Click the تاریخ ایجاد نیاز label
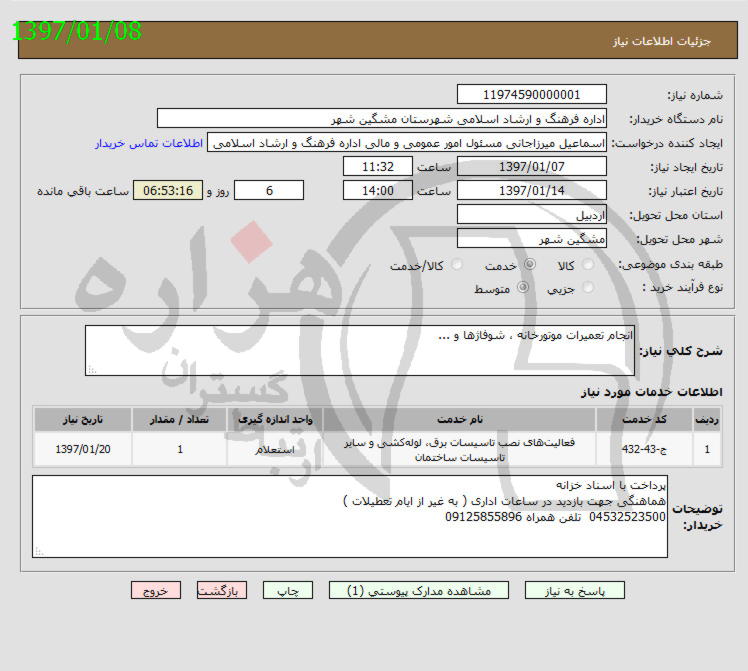This screenshot has height=671, width=748. tap(686, 167)
